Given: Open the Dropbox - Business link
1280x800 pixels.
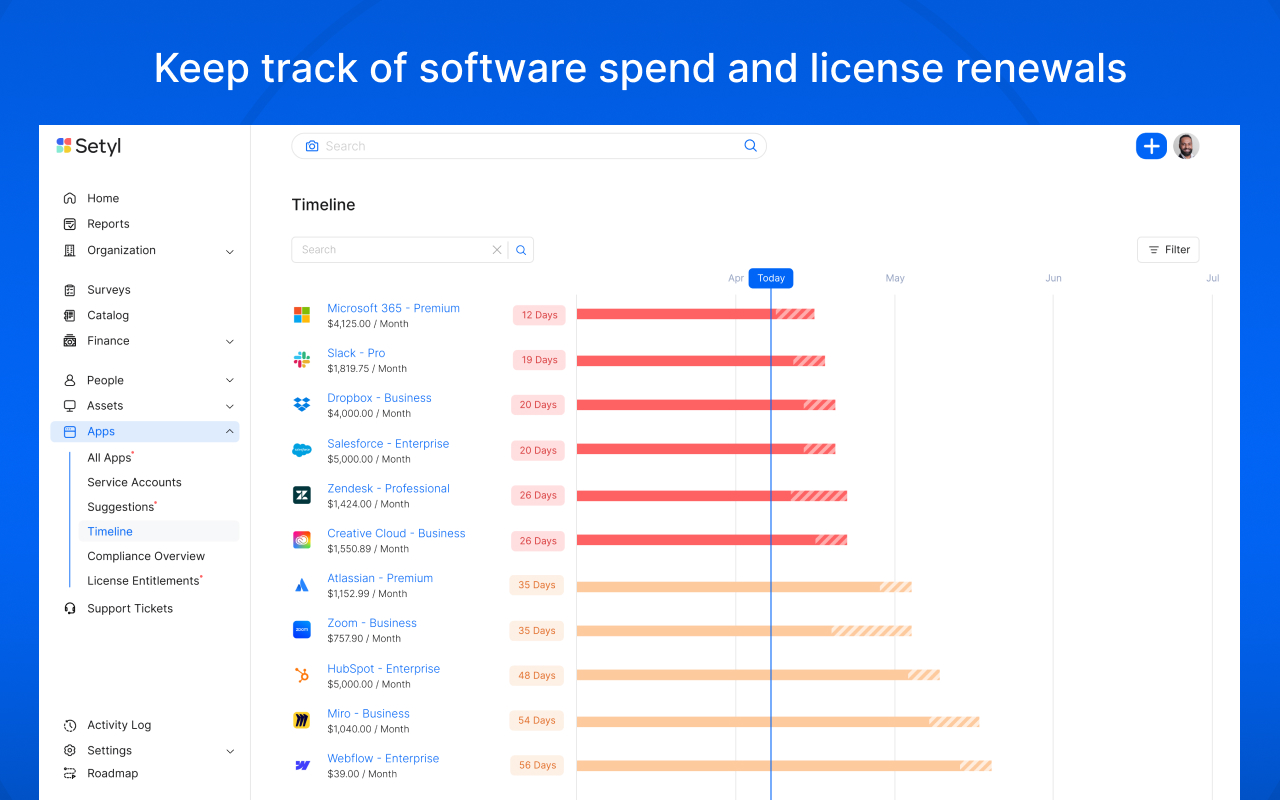Looking at the screenshot, I should tap(379, 398).
